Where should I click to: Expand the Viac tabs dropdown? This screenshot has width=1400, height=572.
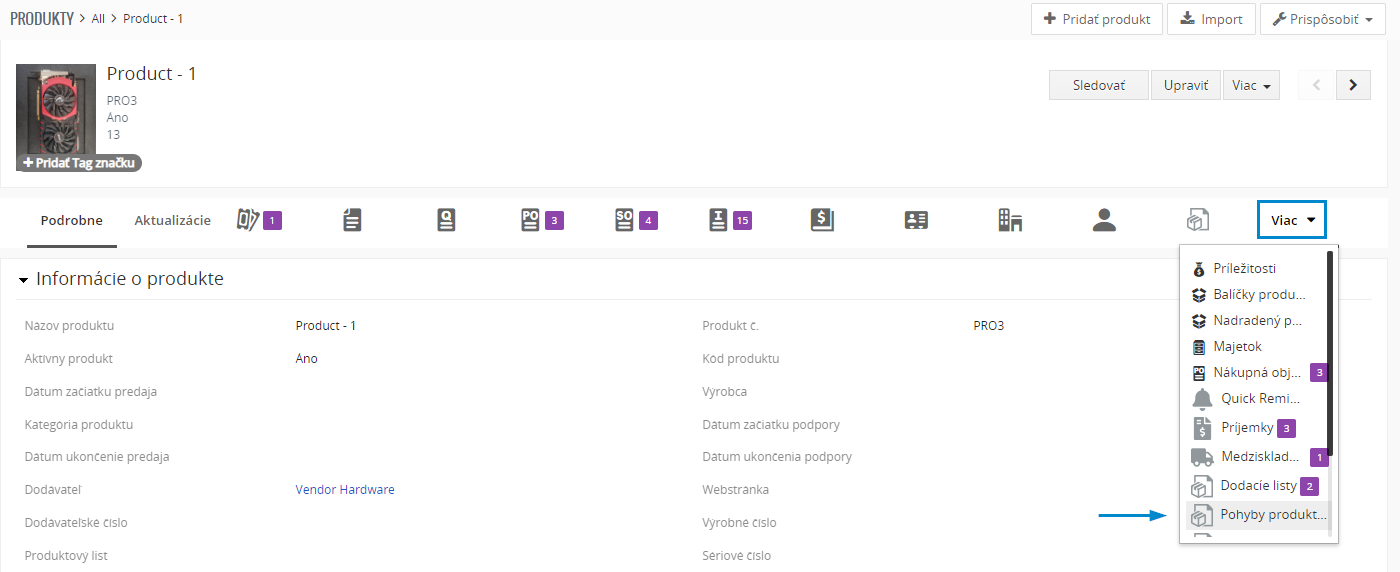pyautogui.click(x=1292, y=220)
